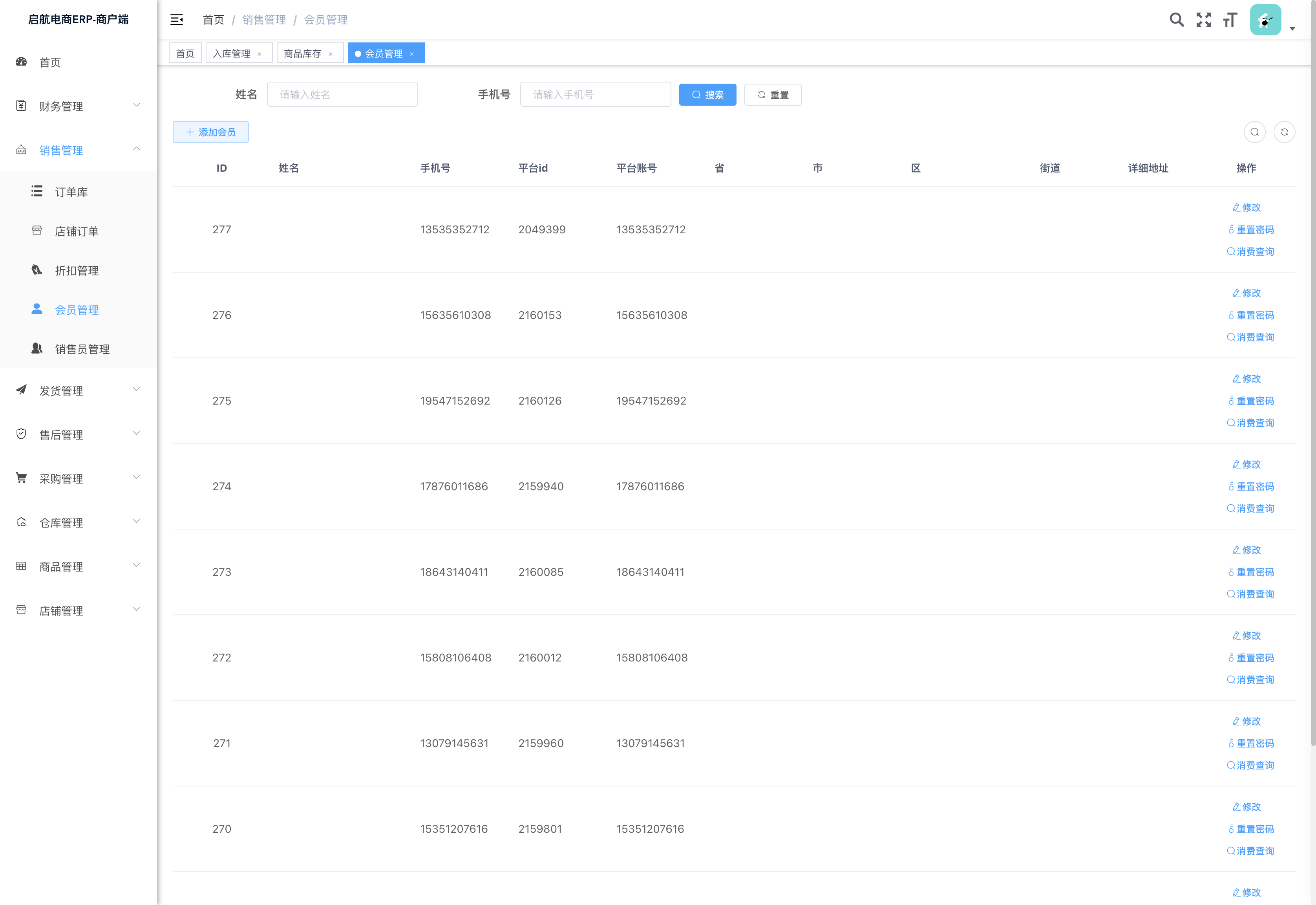This screenshot has width=1316, height=905.
Task: Collapse the 销售管理 sidebar menu
Action: (78, 150)
